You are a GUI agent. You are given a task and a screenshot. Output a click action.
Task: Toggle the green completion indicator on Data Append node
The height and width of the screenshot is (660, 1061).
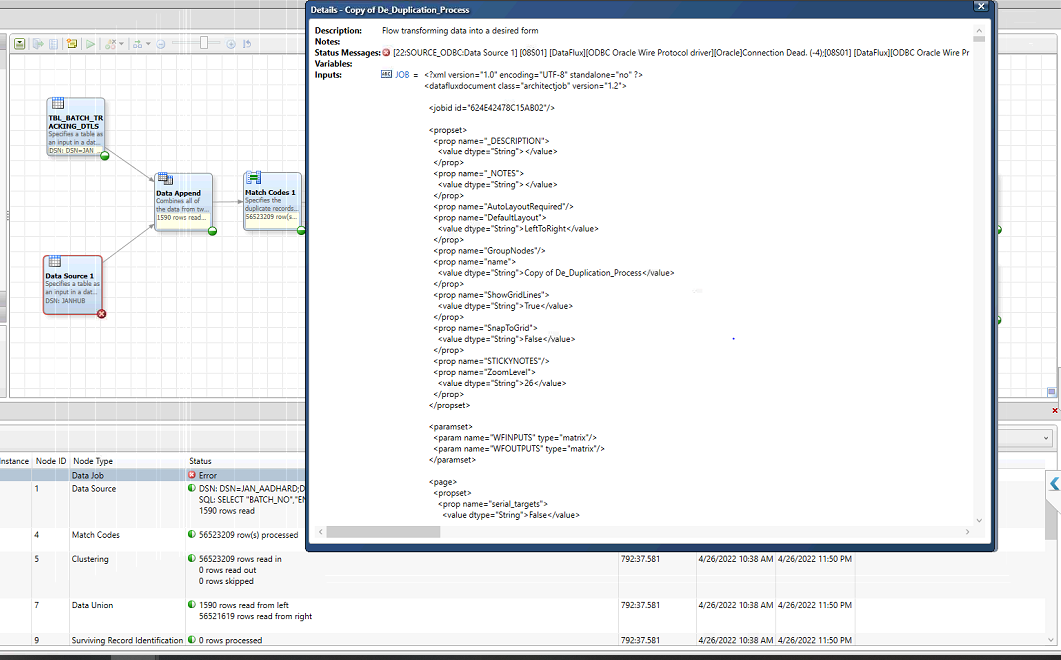click(211, 231)
